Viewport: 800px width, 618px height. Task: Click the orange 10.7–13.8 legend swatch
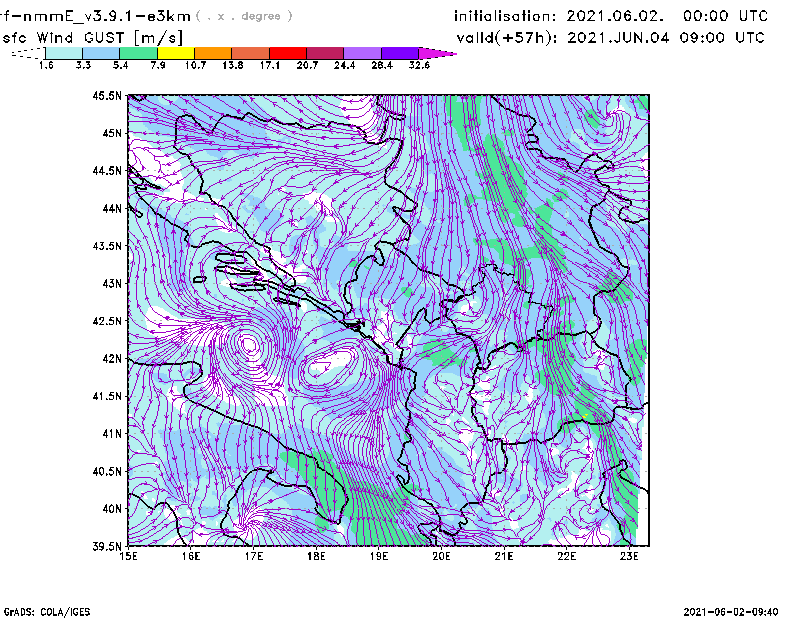coord(213,52)
